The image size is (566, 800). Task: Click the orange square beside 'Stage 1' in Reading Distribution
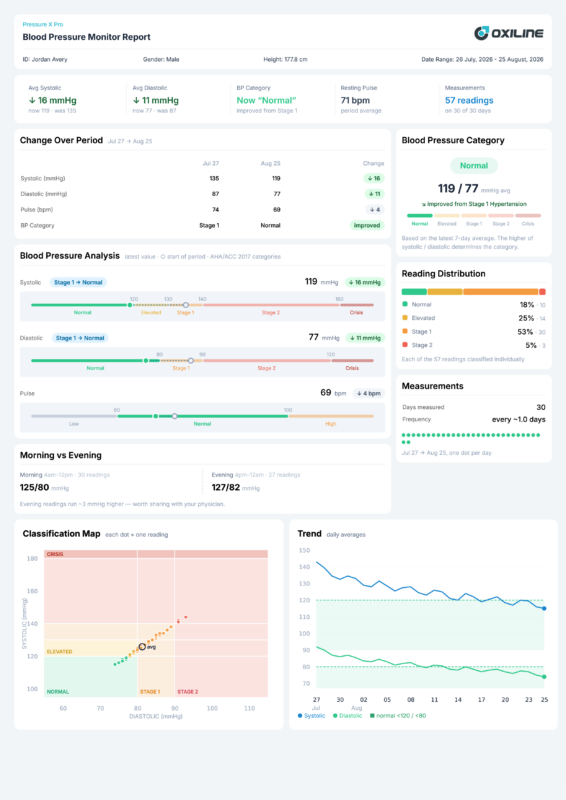(405, 331)
